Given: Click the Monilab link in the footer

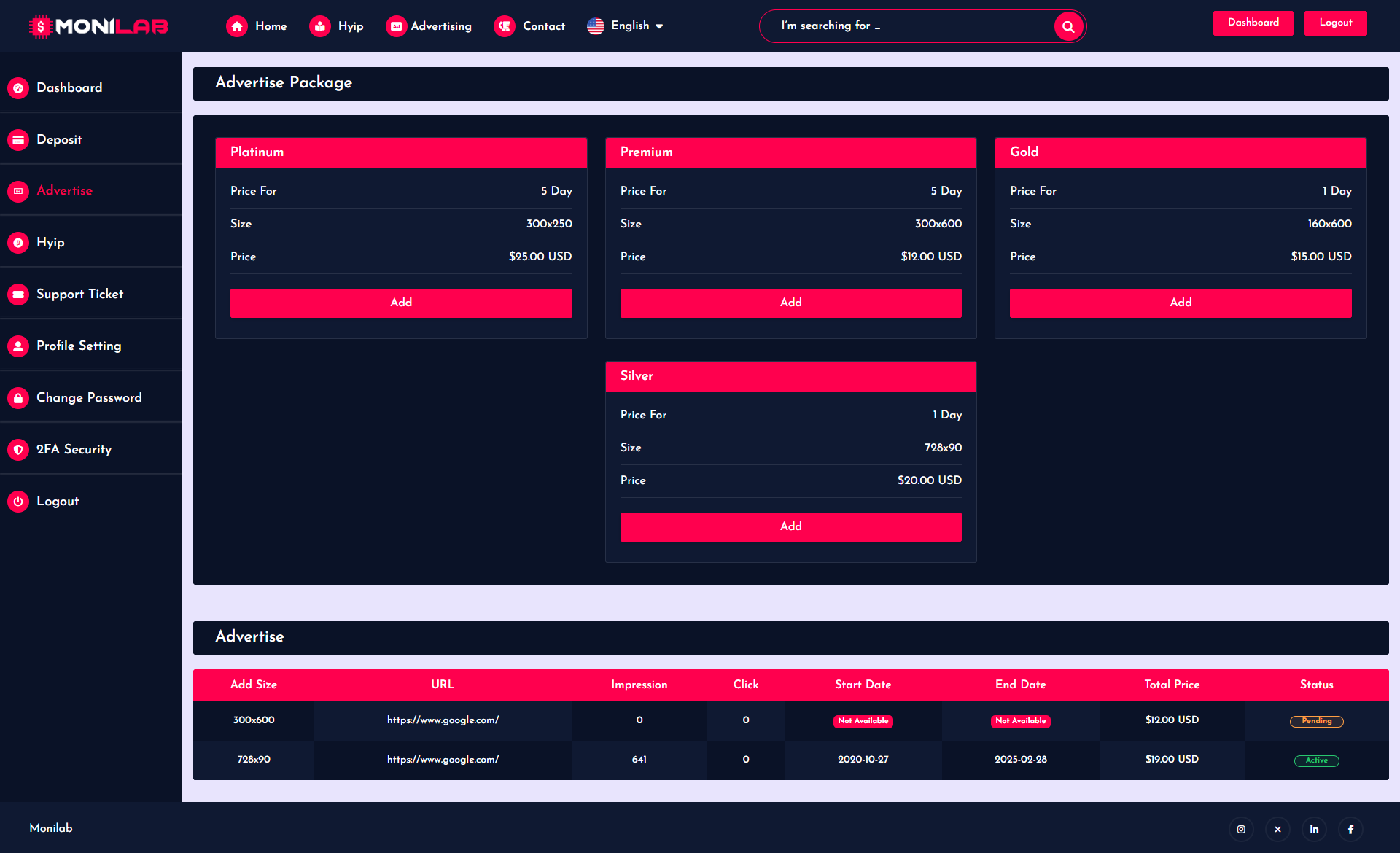Looking at the screenshot, I should [50, 828].
